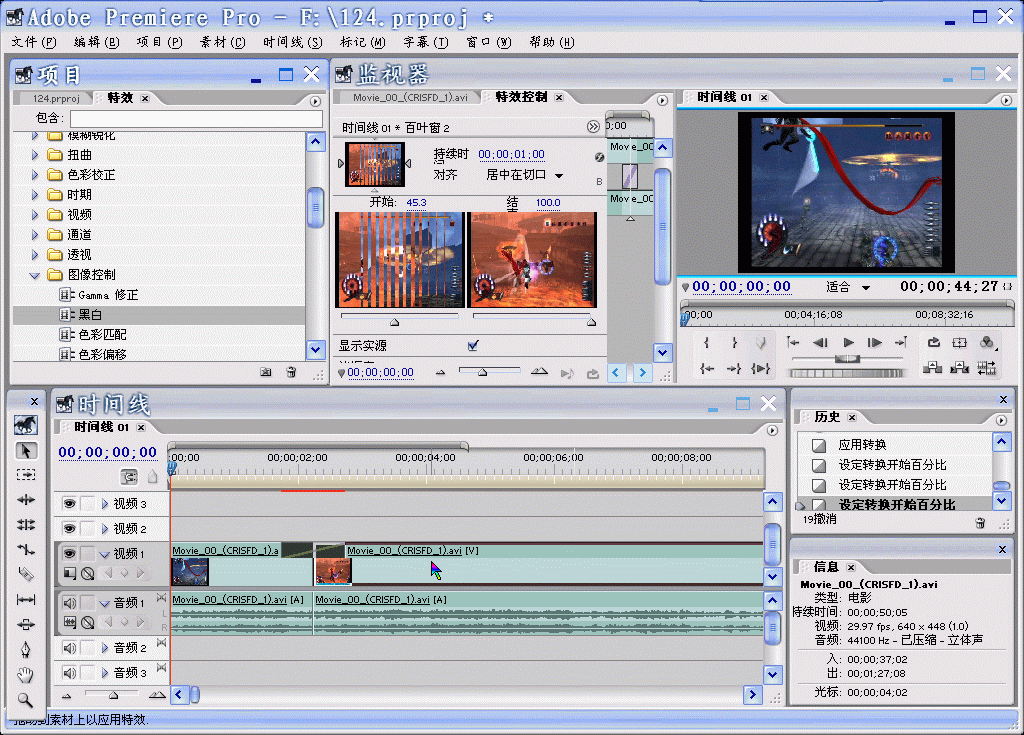The image size is (1024, 735).
Task: Step forward one frame in monitor
Action: pos(874,342)
